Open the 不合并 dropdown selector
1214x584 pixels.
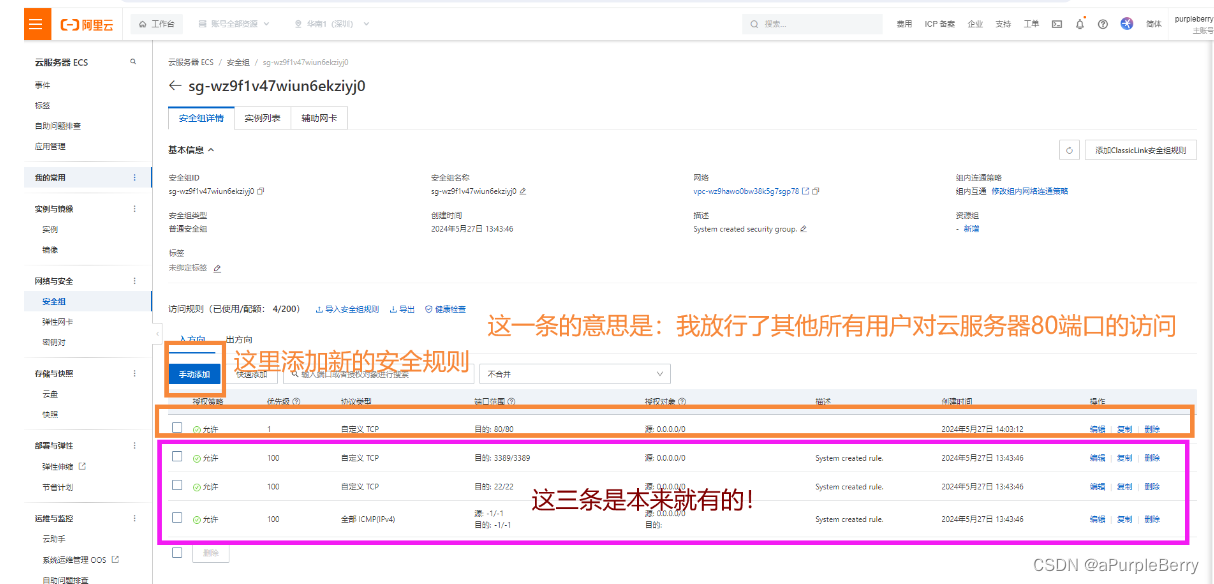(x=574, y=373)
